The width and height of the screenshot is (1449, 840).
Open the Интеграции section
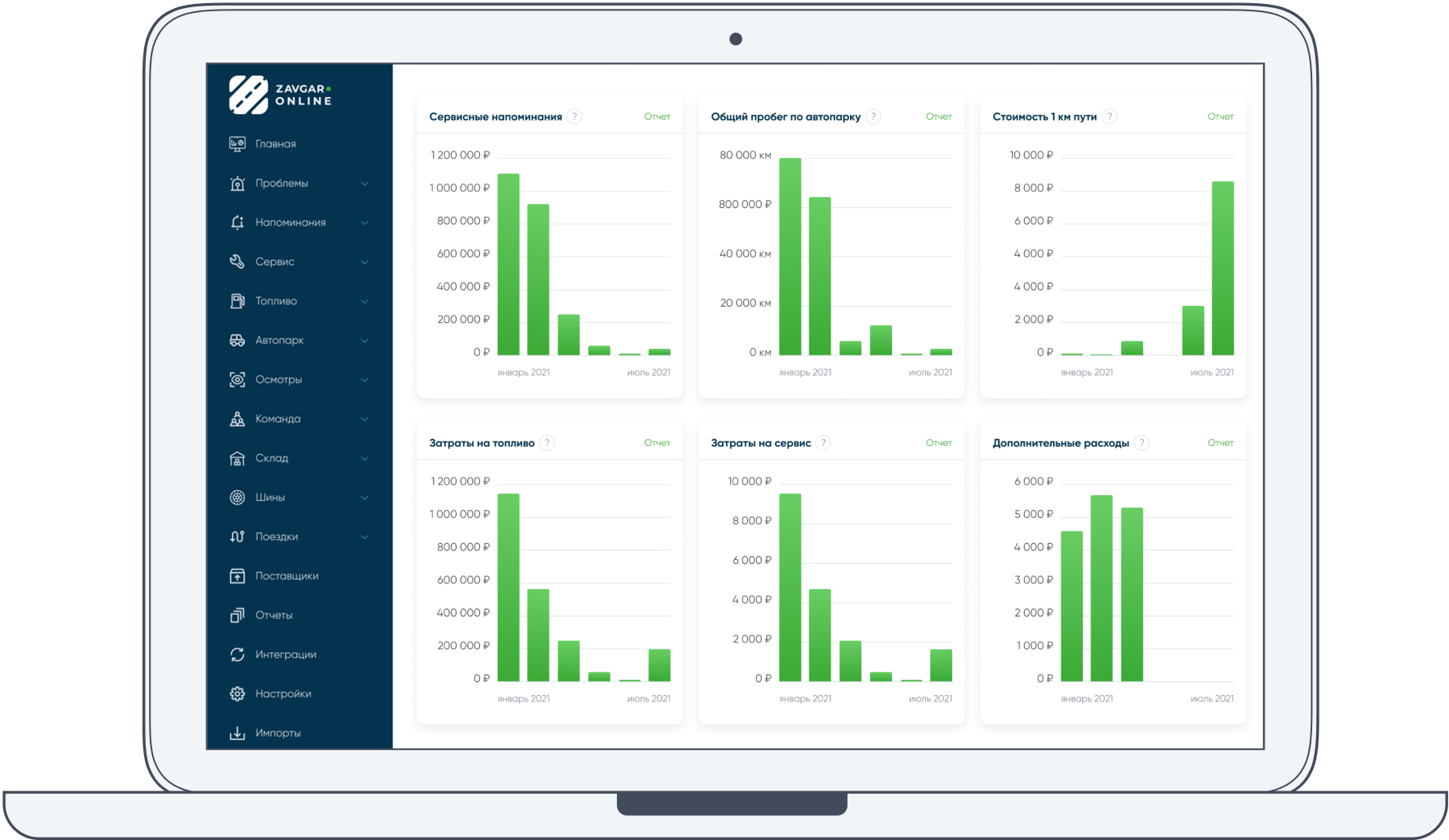[286, 655]
